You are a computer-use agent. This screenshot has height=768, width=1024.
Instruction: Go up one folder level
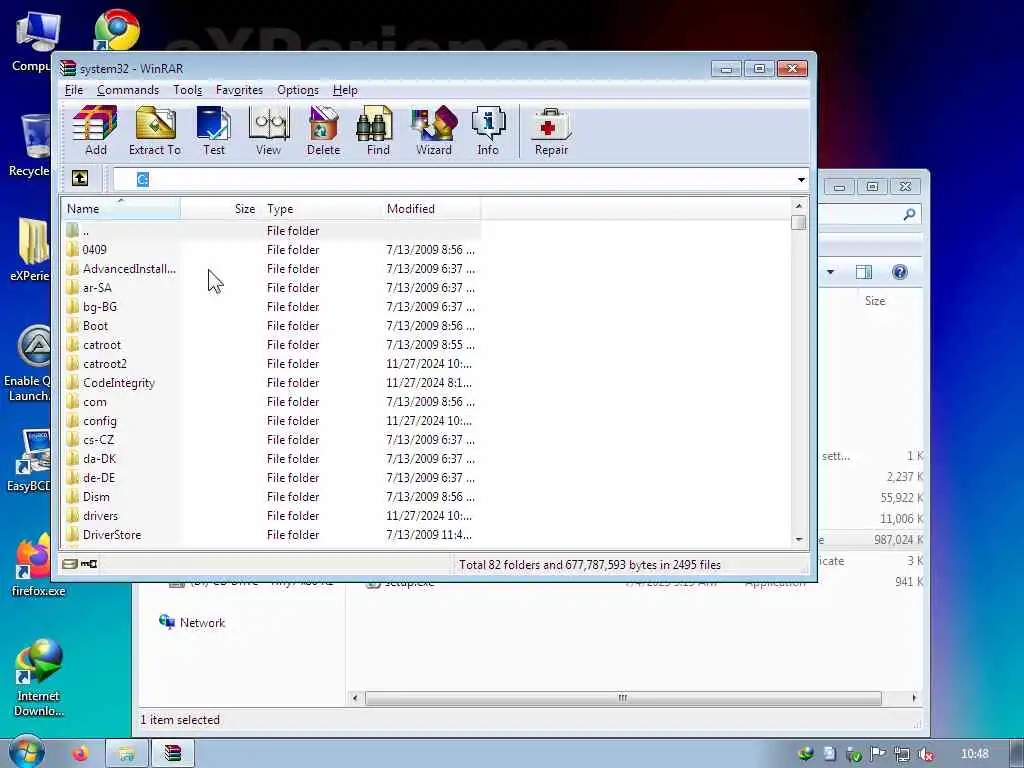[80, 178]
